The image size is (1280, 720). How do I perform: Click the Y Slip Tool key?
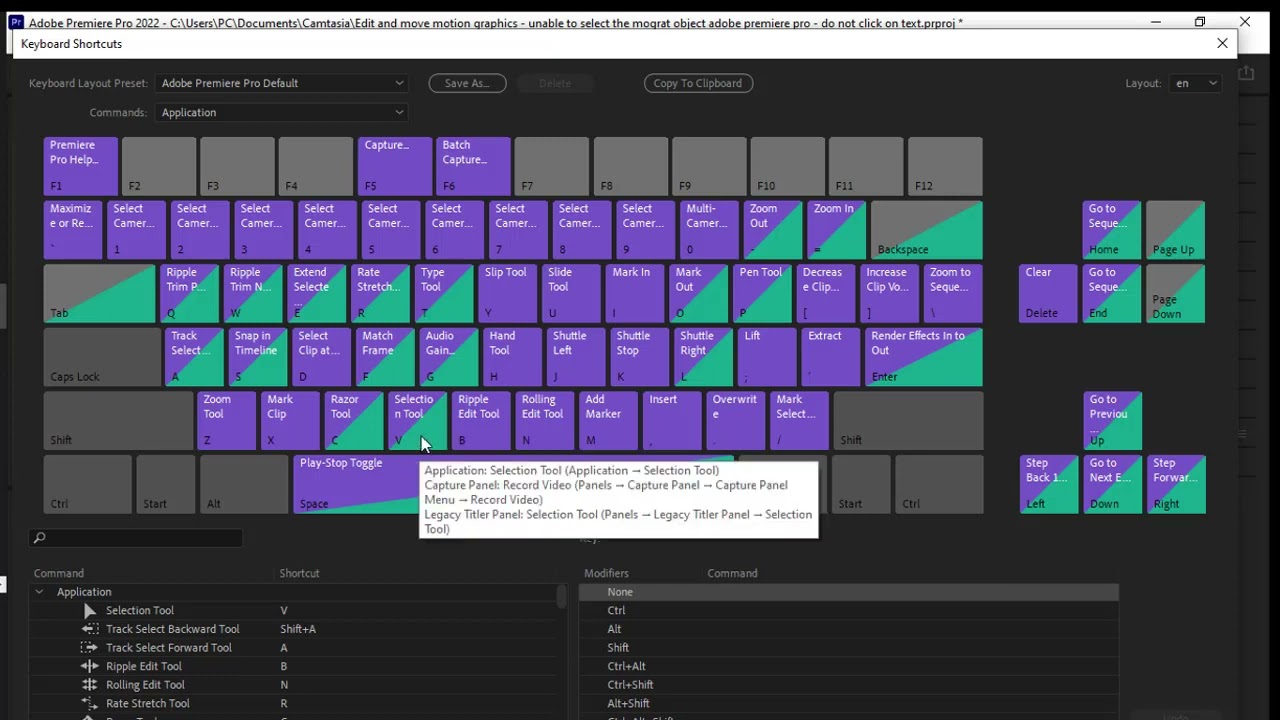508,294
